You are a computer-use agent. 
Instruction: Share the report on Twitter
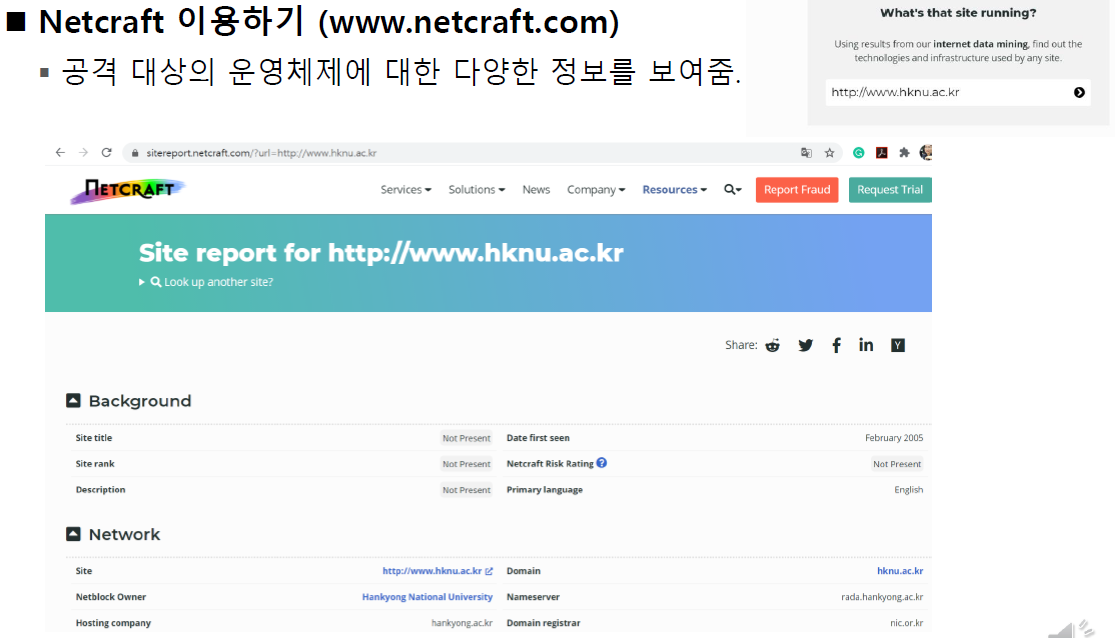point(805,345)
